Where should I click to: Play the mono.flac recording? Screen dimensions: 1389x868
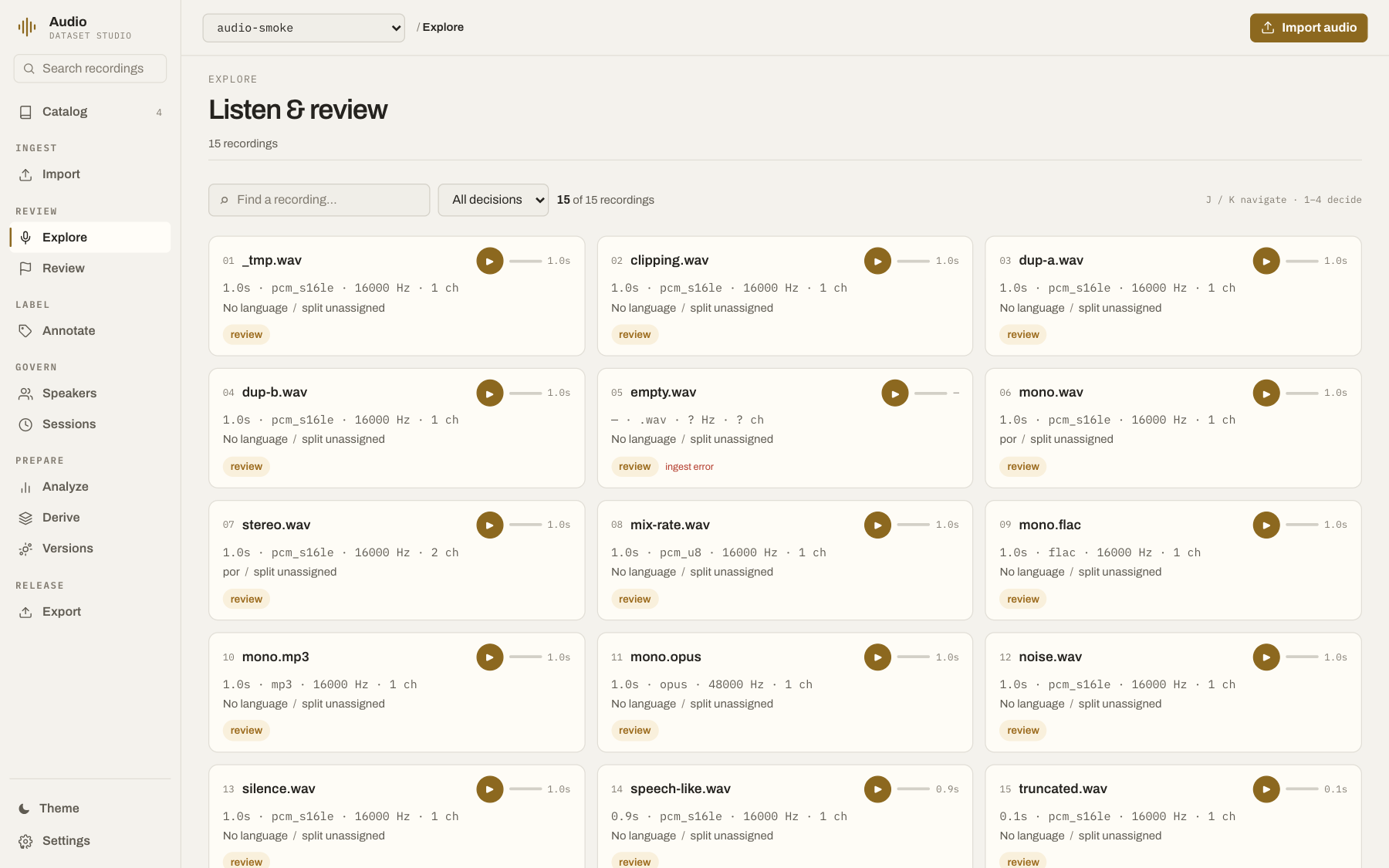pyautogui.click(x=1266, y=525)
